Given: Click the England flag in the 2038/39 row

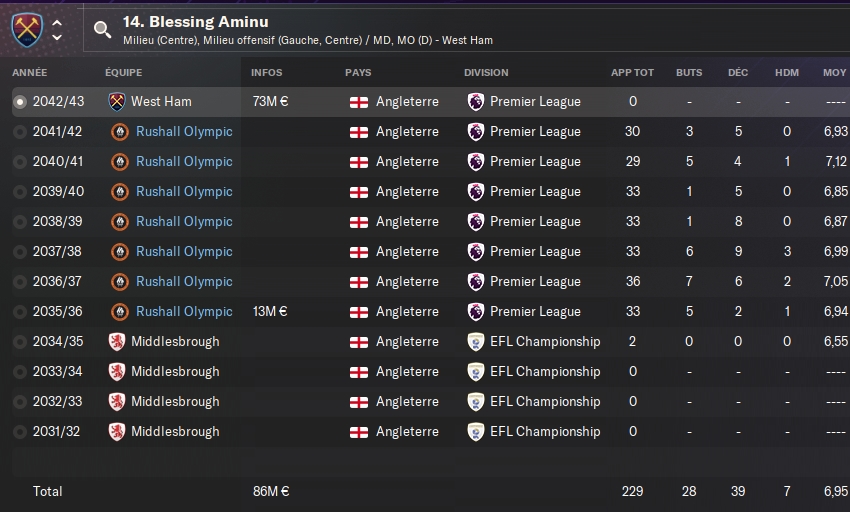Looking at the screenshot, I should coord(359,222).
